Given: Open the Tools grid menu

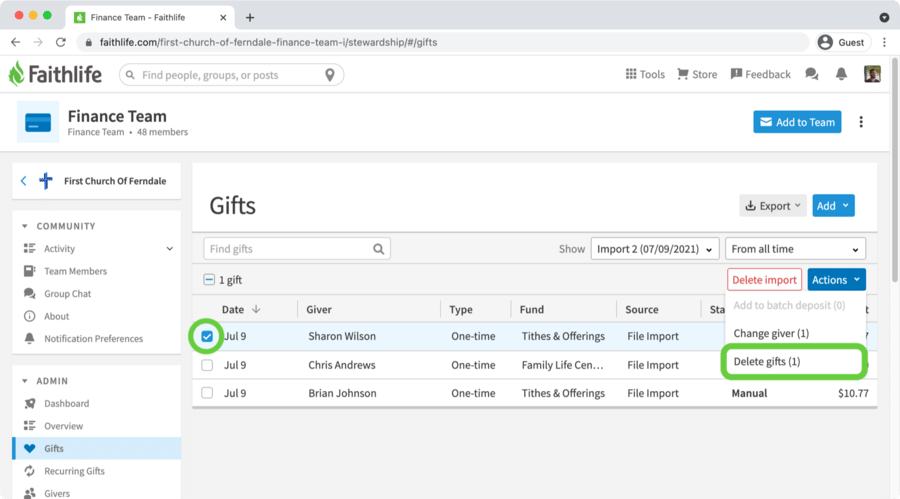Looking at the screenshot, I should 645,74.
